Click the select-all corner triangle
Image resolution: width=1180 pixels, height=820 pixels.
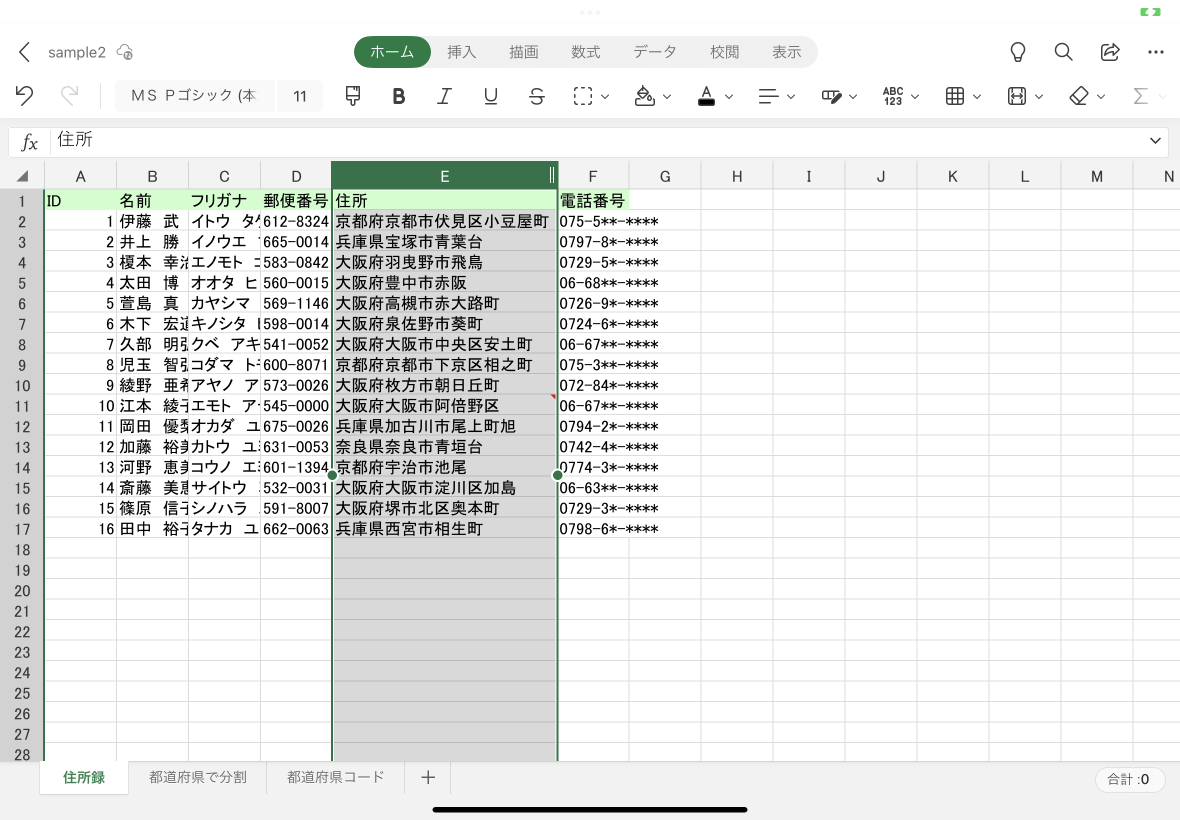tap(22, 176)
